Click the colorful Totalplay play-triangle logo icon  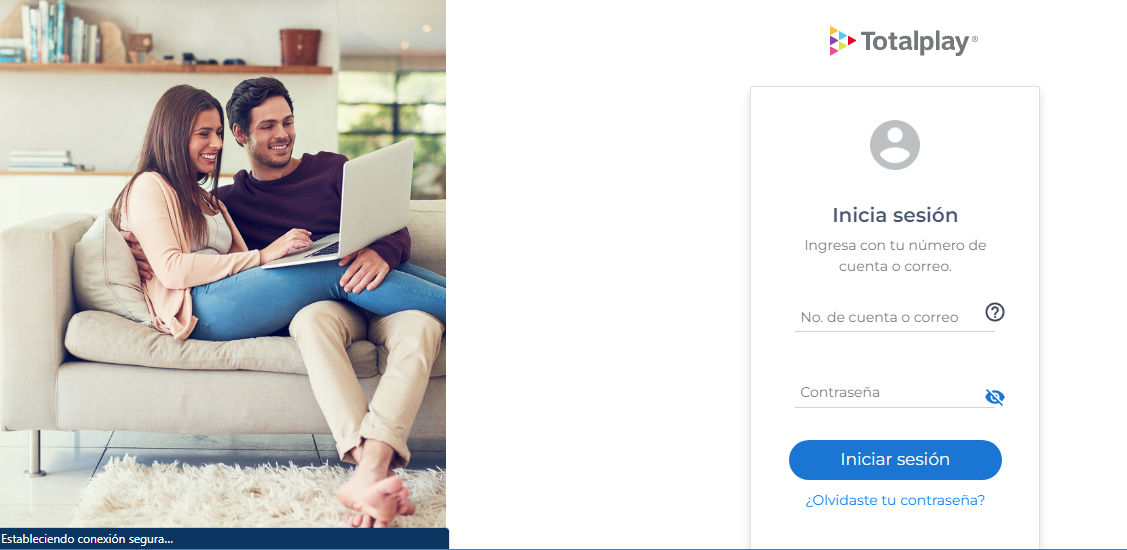(842, 41)
